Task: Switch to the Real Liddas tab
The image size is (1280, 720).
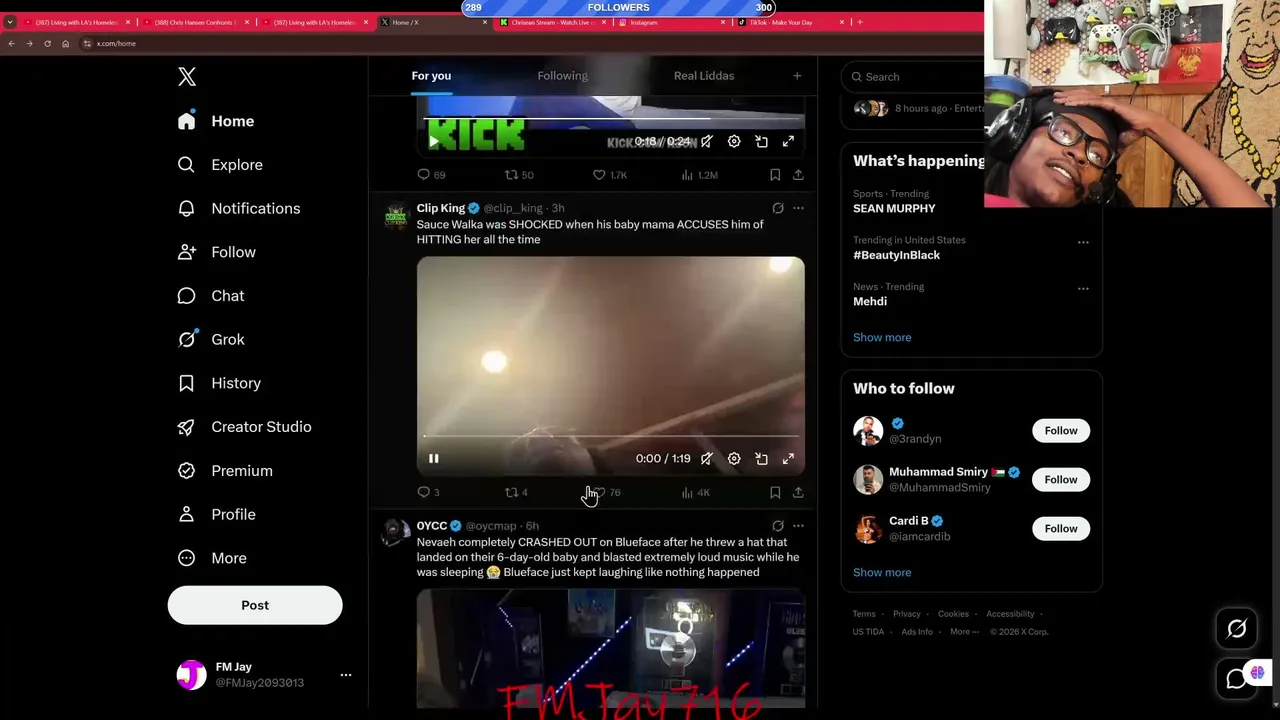Action: 704,76
